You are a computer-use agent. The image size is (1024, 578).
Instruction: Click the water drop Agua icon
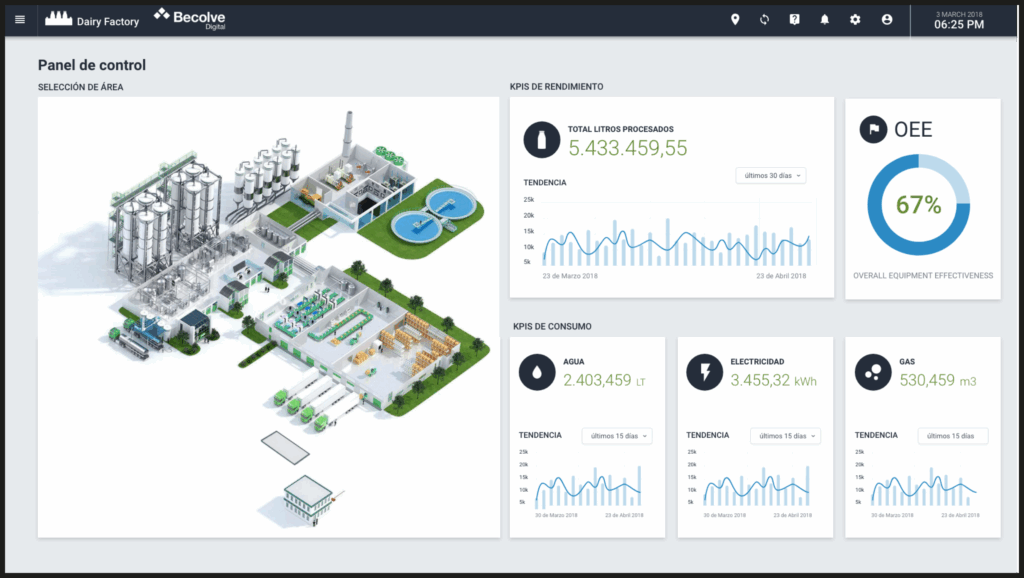click(537, 372)
